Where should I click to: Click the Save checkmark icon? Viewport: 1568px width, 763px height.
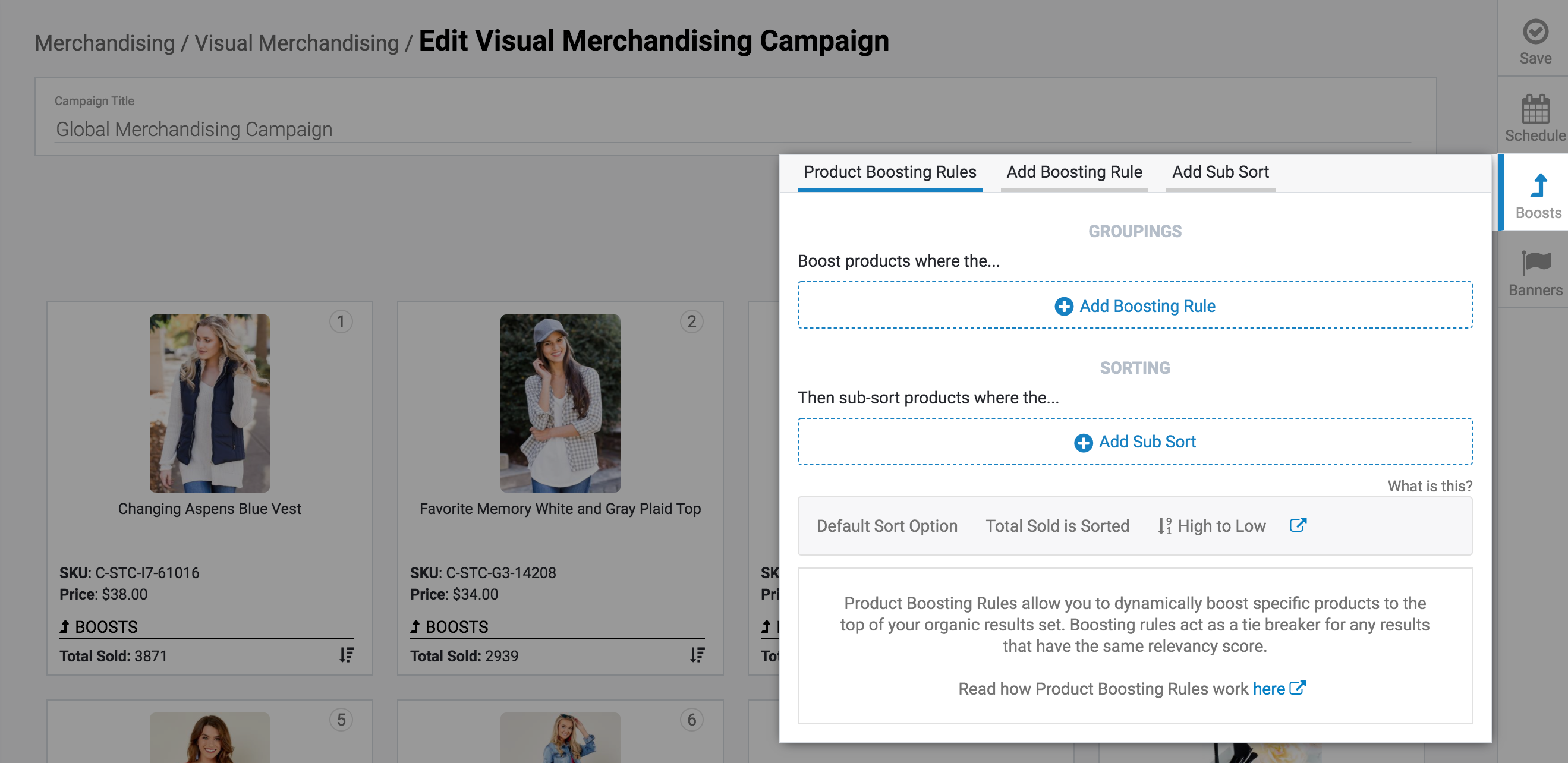click(x=1535, y=31)
